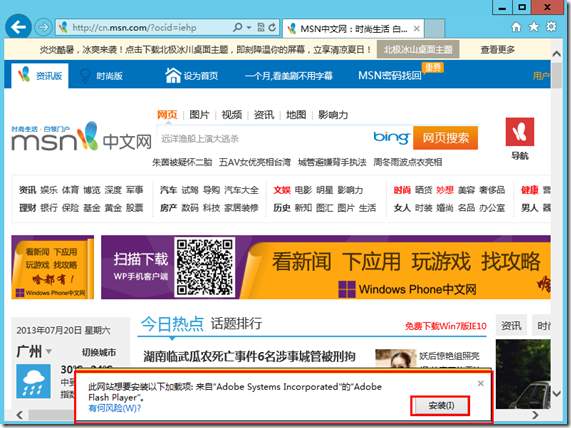Click the 查看更多 link

click(497, 50)
